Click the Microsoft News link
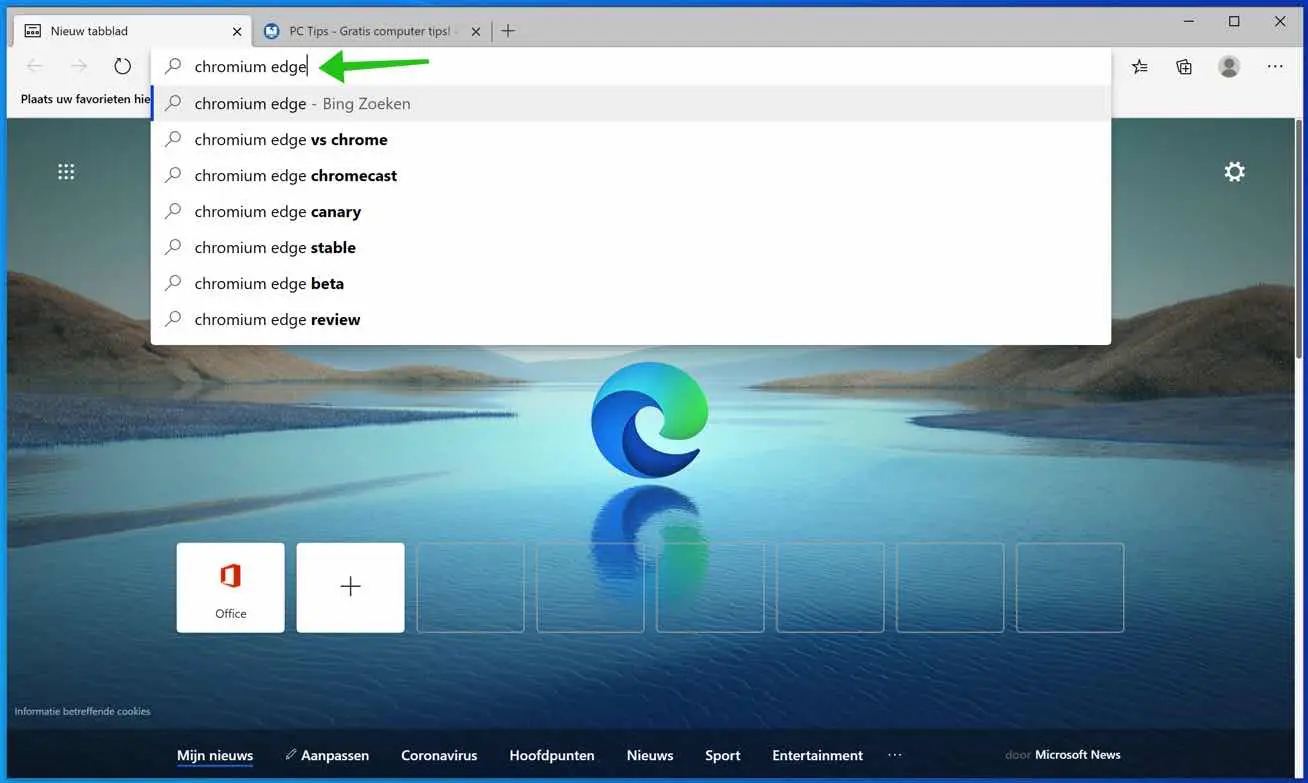The height and width of the screenshot is (783, 1308). [x=1077, y=755]
